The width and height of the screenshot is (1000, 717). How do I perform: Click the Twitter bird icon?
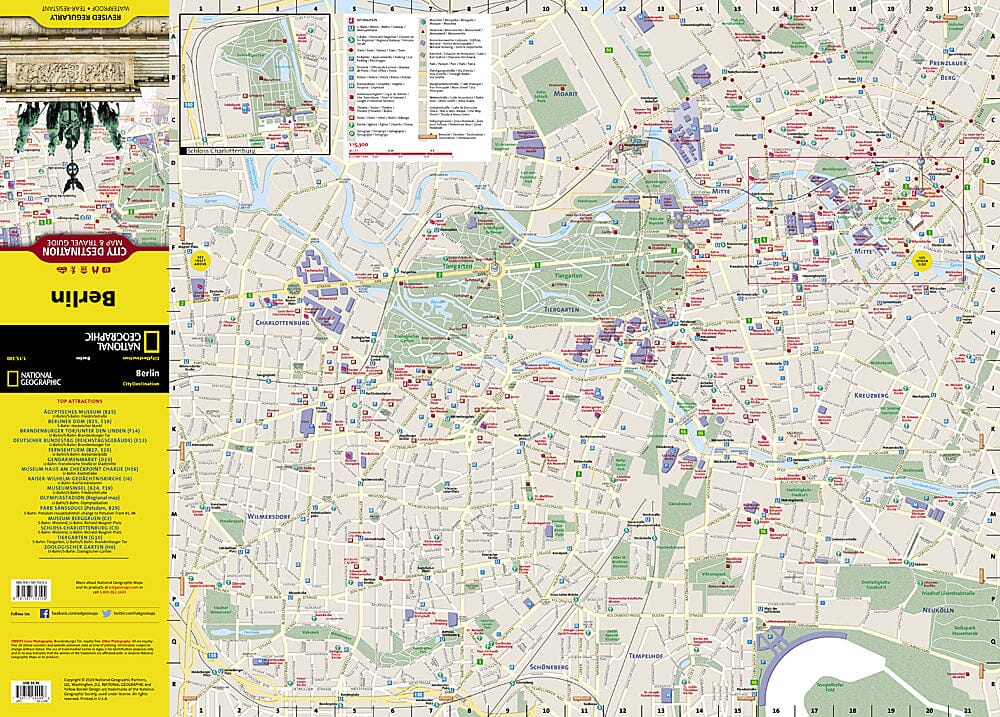coord(106,613)
